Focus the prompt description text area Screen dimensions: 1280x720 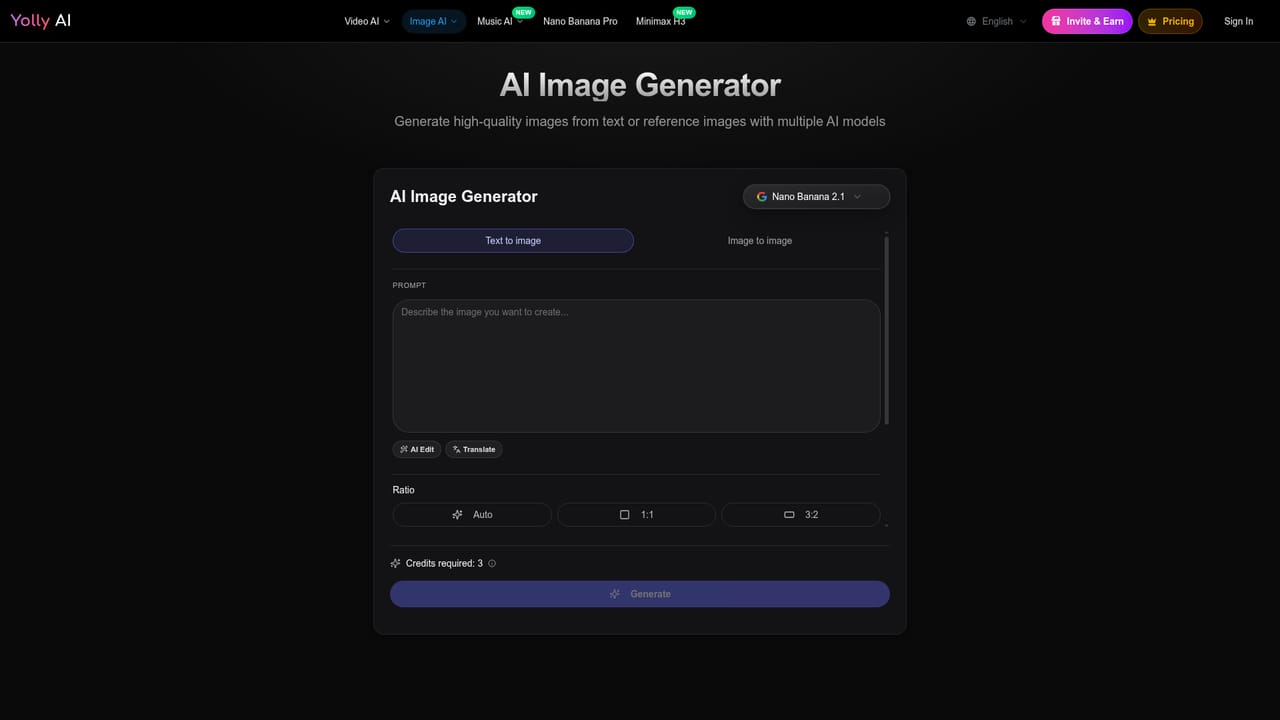636,366
